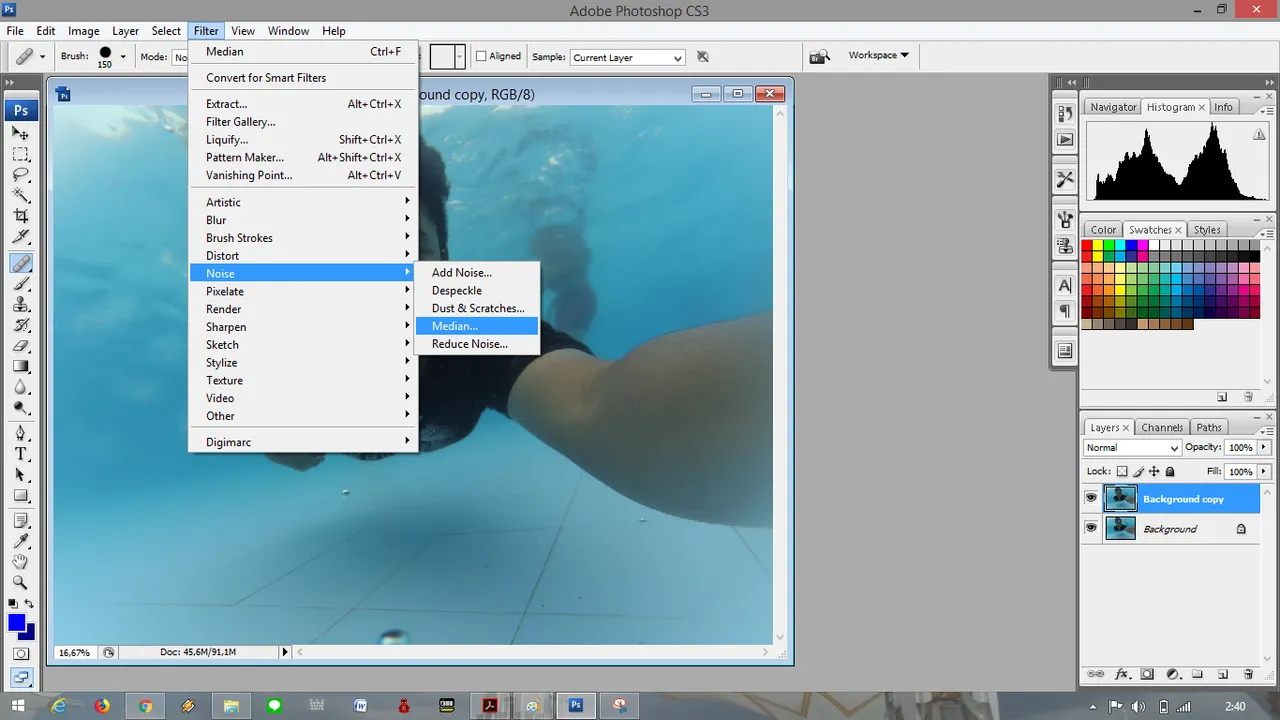Image resolution: width=1280 pixels, height=720 pixels.
Task: Hide the Background layer eye icon
Action: 1091,528
